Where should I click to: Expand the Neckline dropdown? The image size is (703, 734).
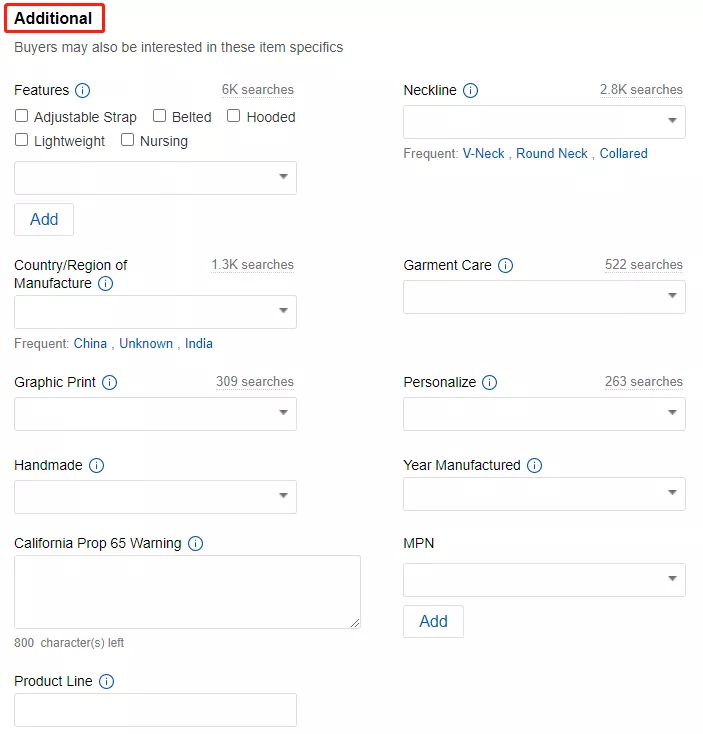coord(544,122)
